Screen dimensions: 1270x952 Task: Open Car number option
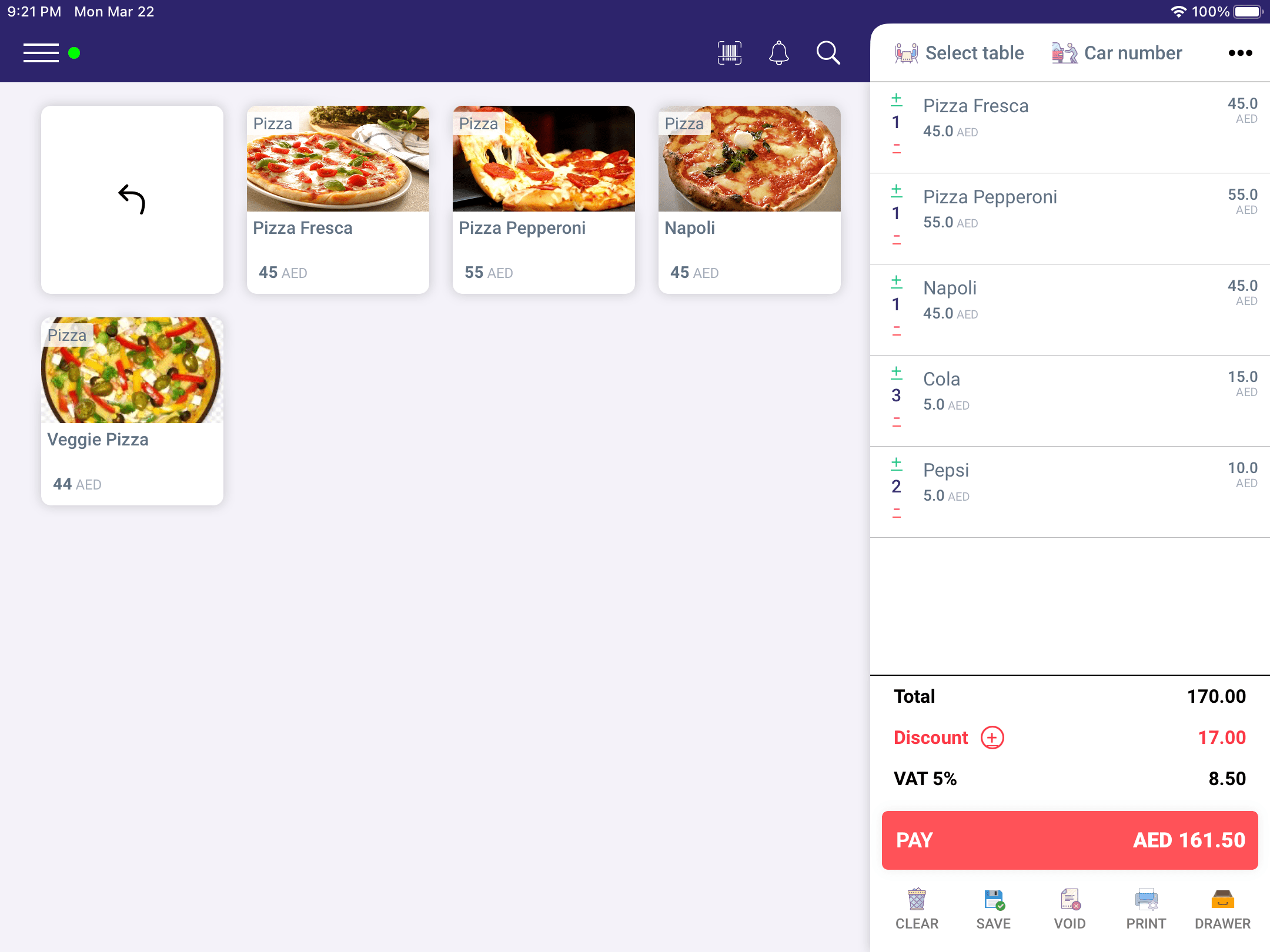[1117, 53]
